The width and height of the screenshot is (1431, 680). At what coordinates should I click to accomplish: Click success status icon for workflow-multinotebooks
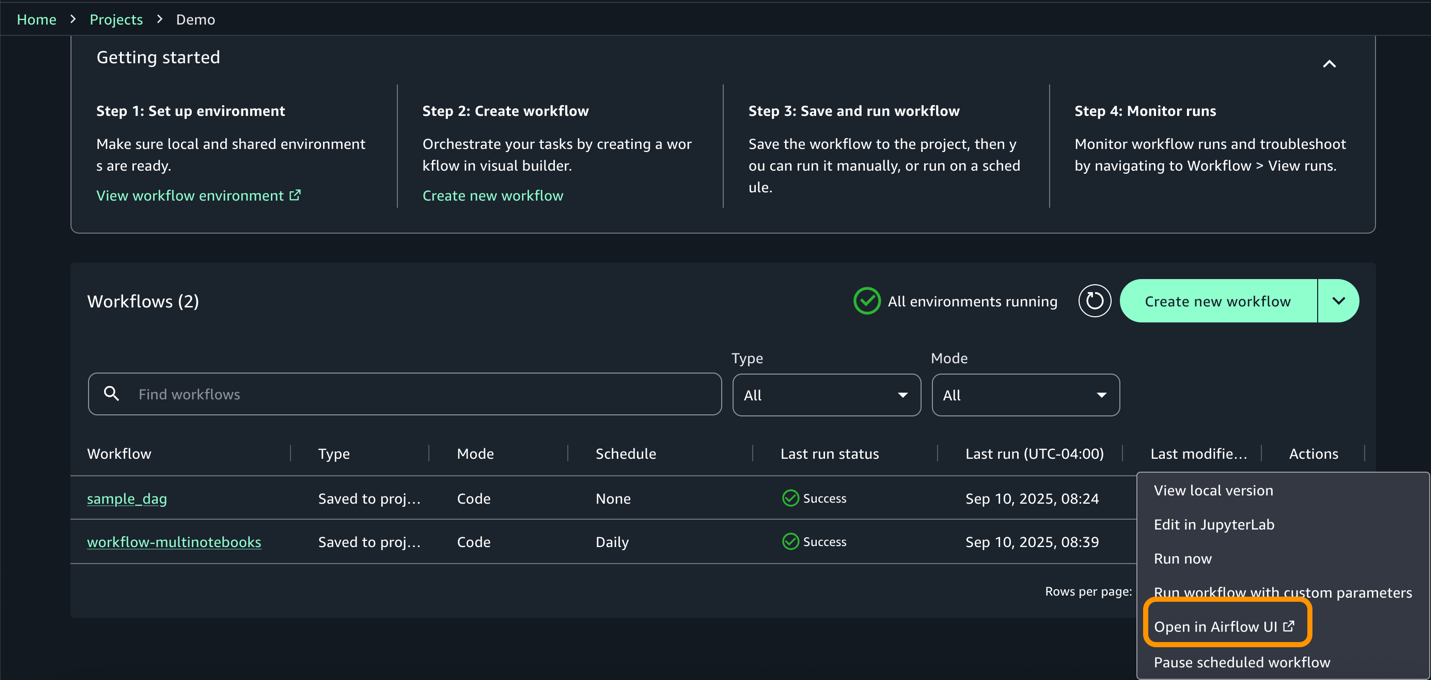click(790, 542)
